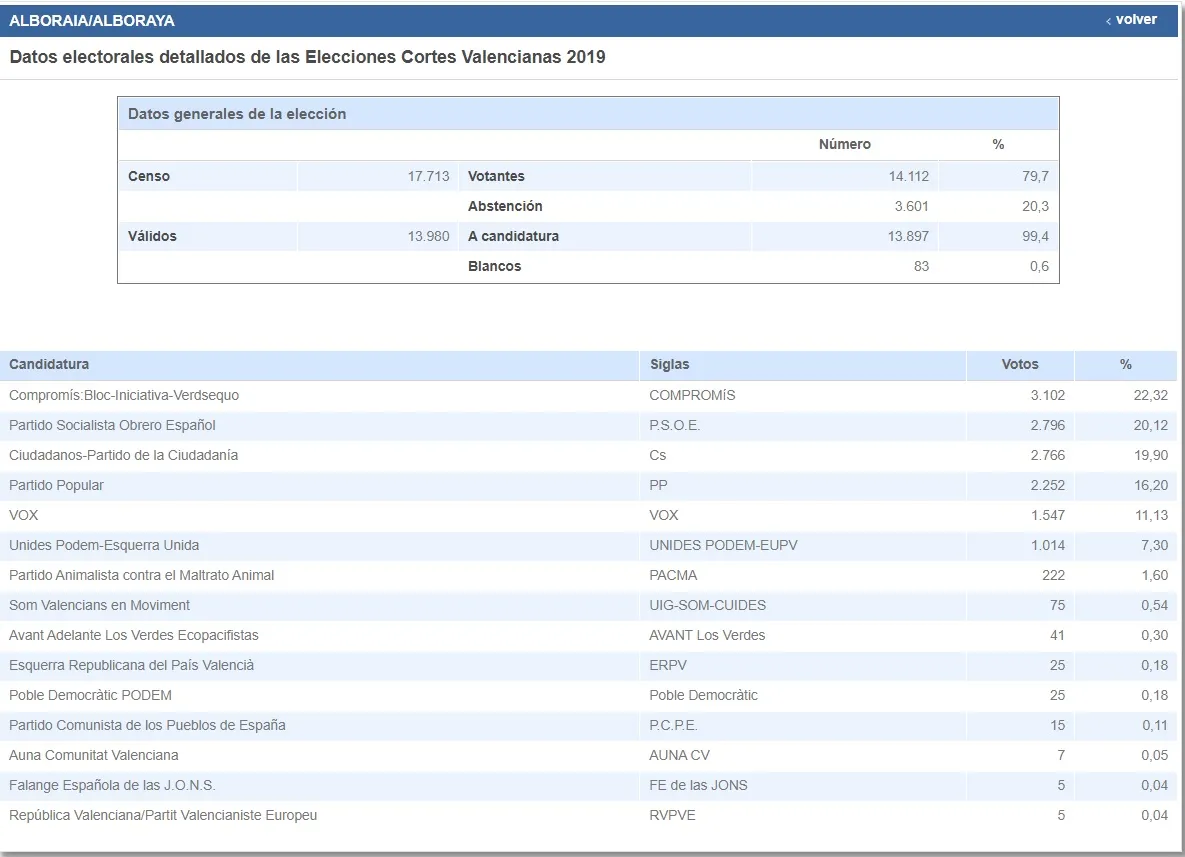Select Unides Podem-Esquerra Unida row
Screen dimensions: 1185x857
[x=589, y=546]
